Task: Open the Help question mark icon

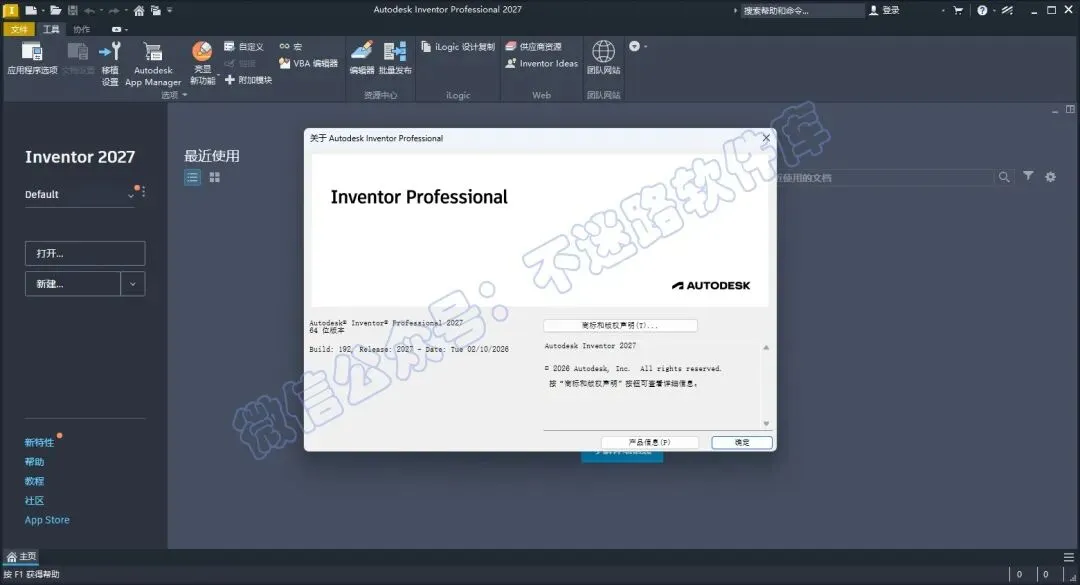Action: [982, 10]
